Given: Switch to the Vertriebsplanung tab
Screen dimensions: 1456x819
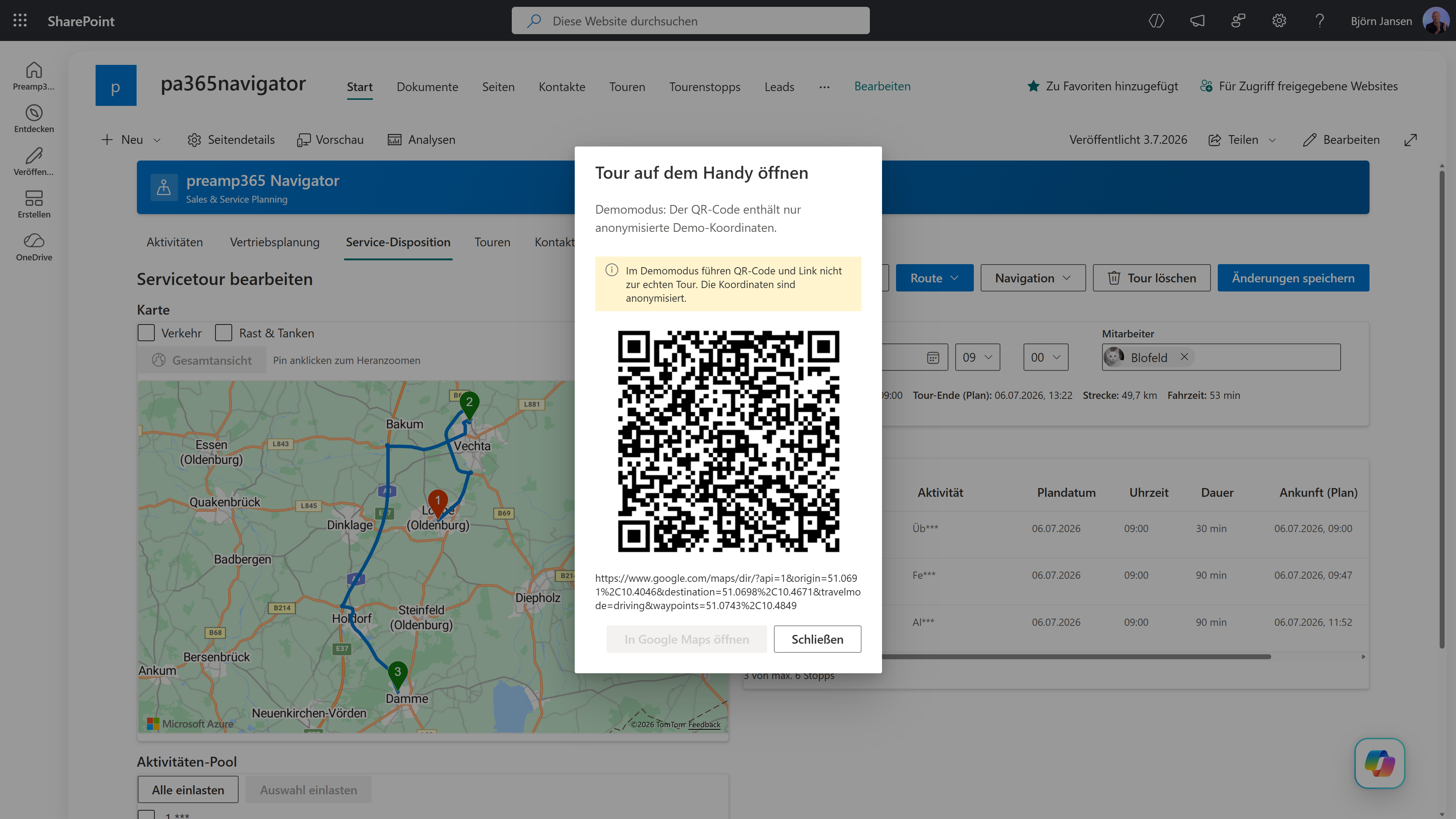Looking at the screenshot, I should (x=275, y=242).
